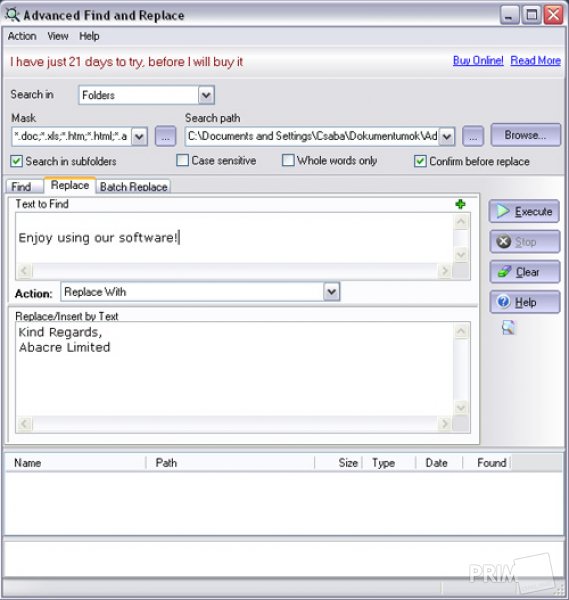Image resolution: width=569 pixels, height=600 pixels.
Task: Run the replace with Execute button
Action: 524,211
